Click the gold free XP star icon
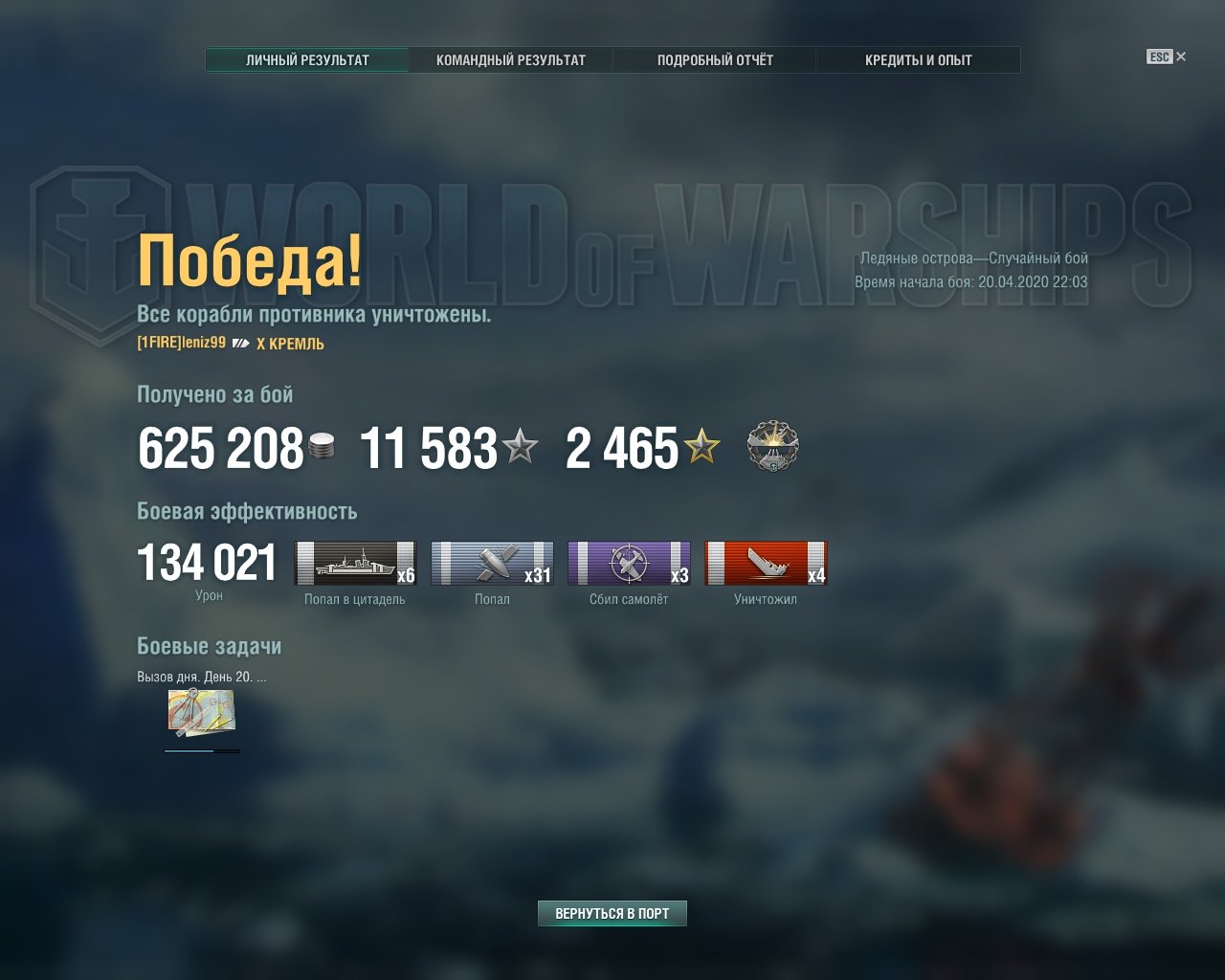 702,446
